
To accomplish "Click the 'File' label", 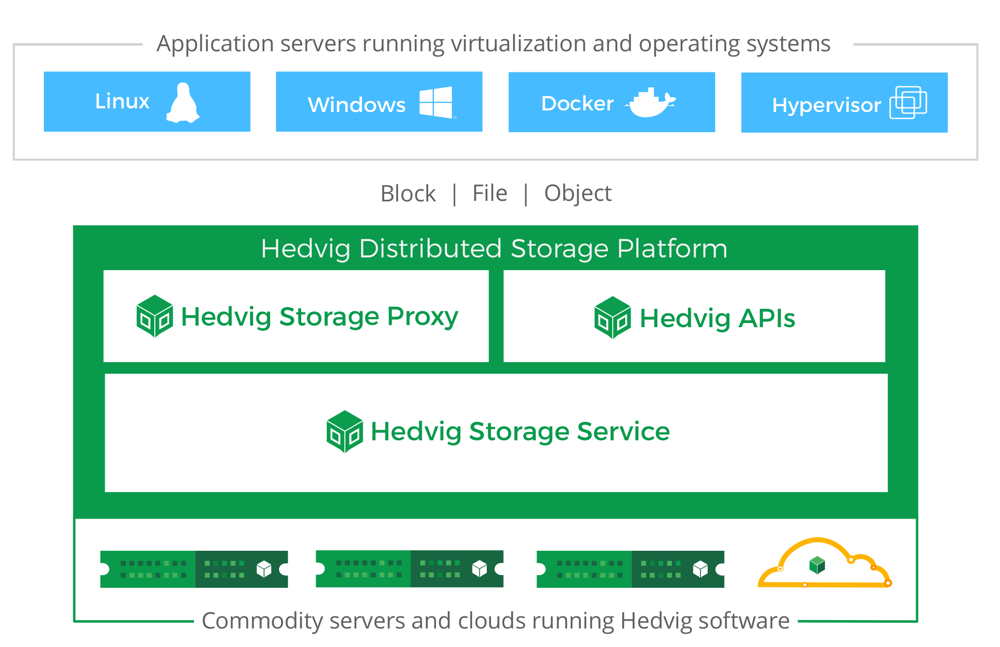I will [490, 193].
